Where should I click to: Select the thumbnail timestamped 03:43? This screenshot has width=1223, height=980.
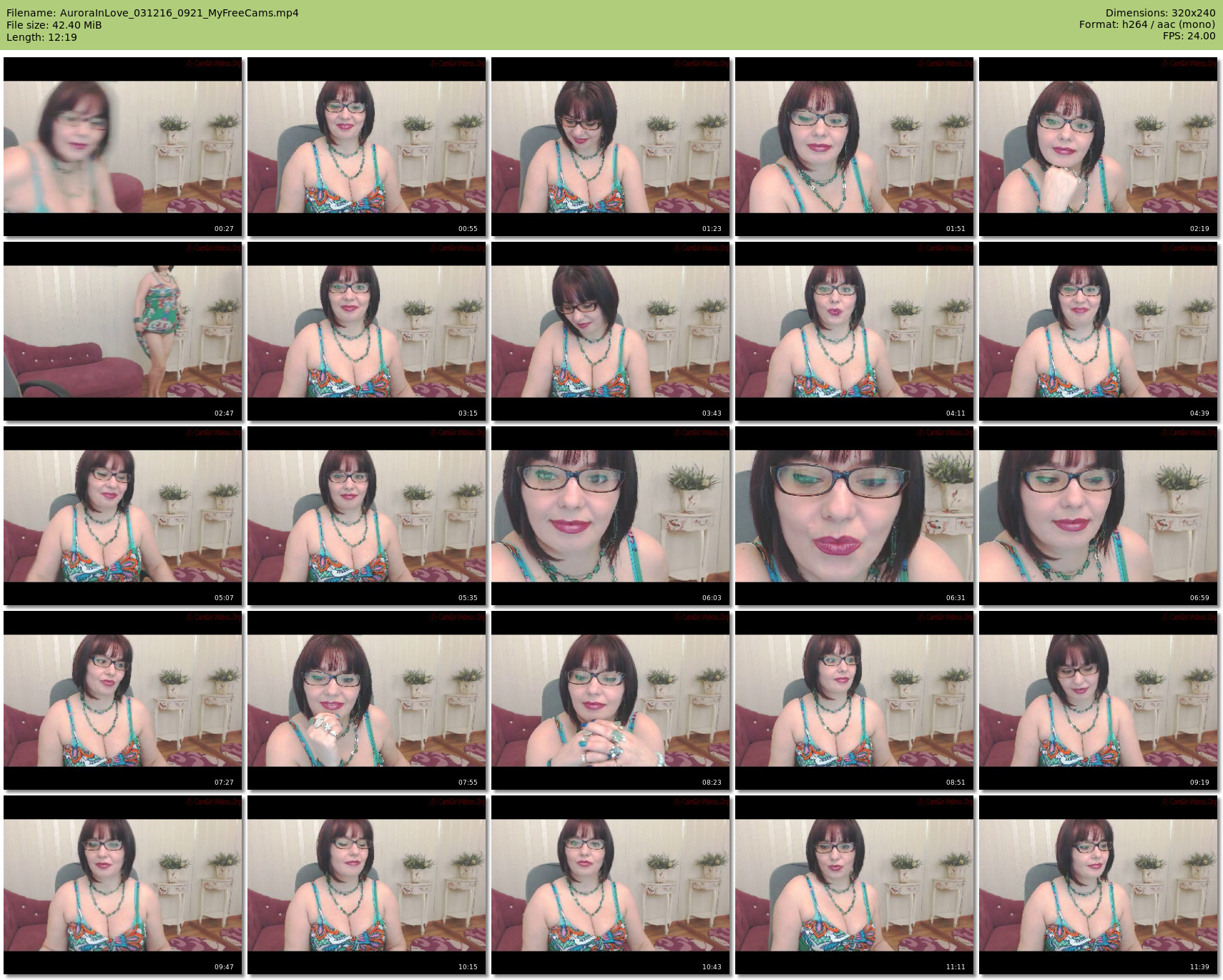610,331
